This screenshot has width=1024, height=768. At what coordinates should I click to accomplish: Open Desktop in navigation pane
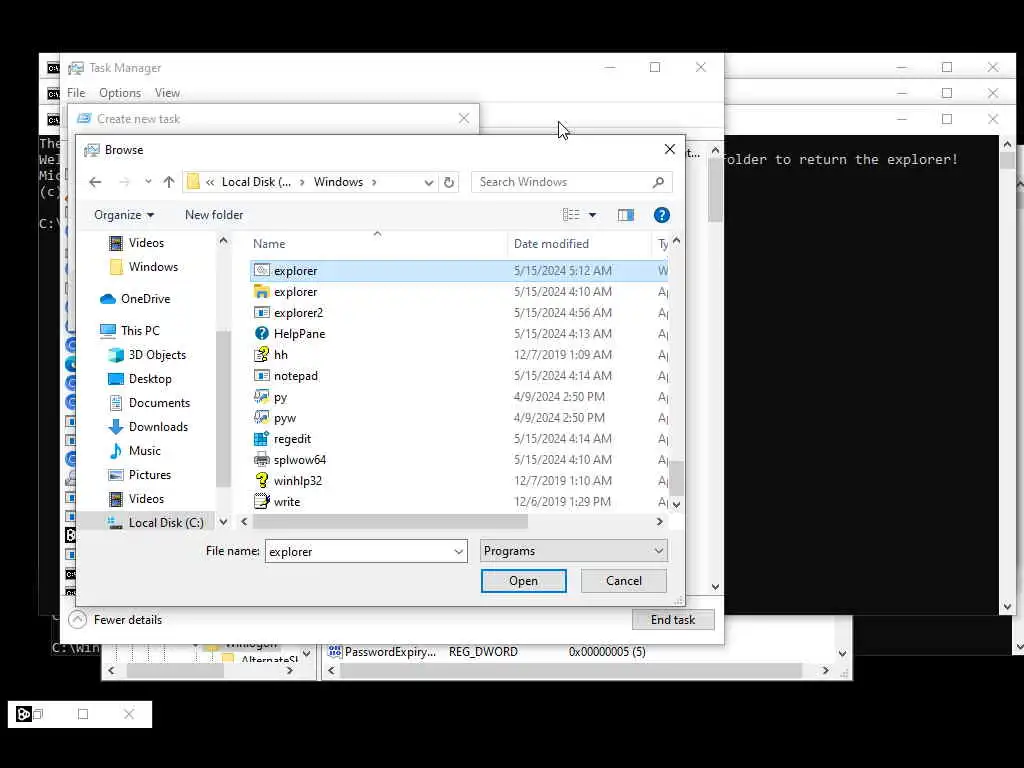click(x=150, y=379)
